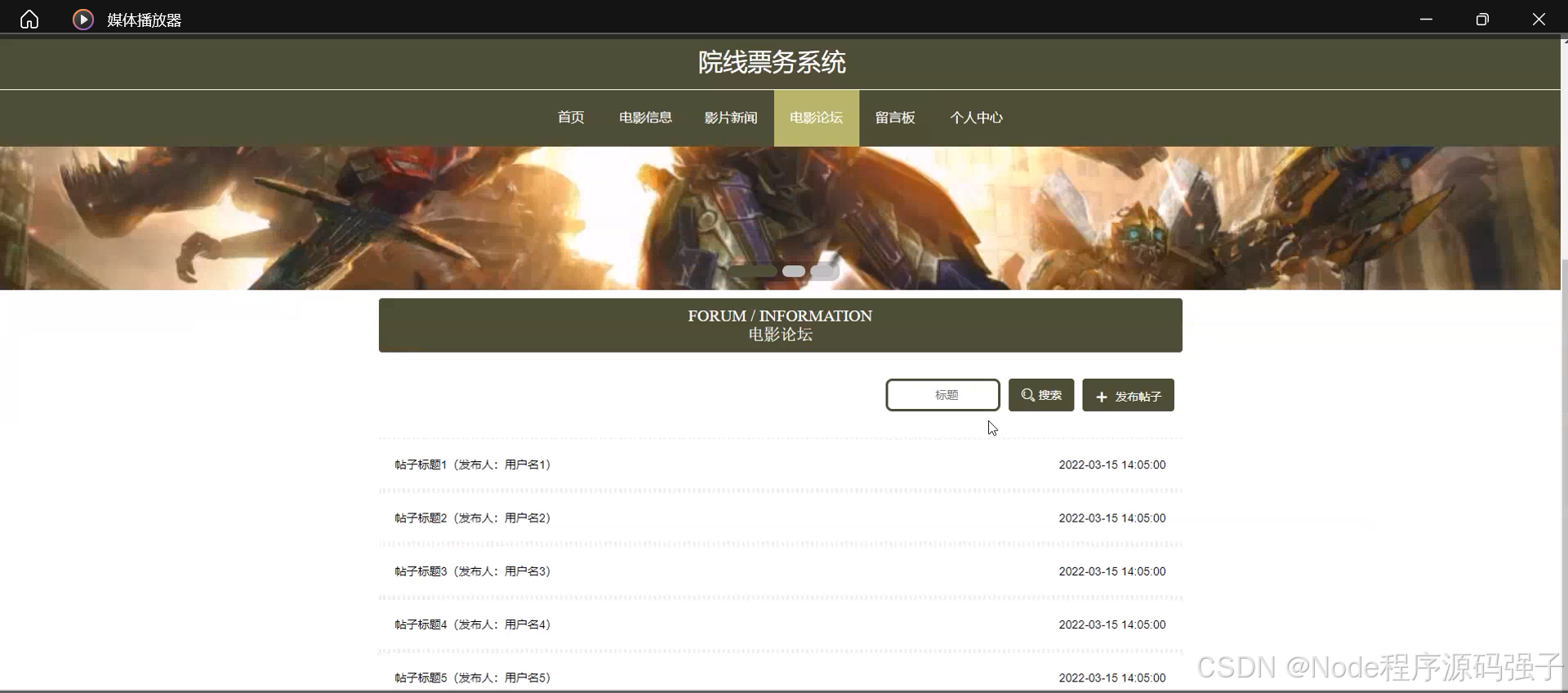
Task: Click the home icon in title bar
Action: tap(29, 19)
